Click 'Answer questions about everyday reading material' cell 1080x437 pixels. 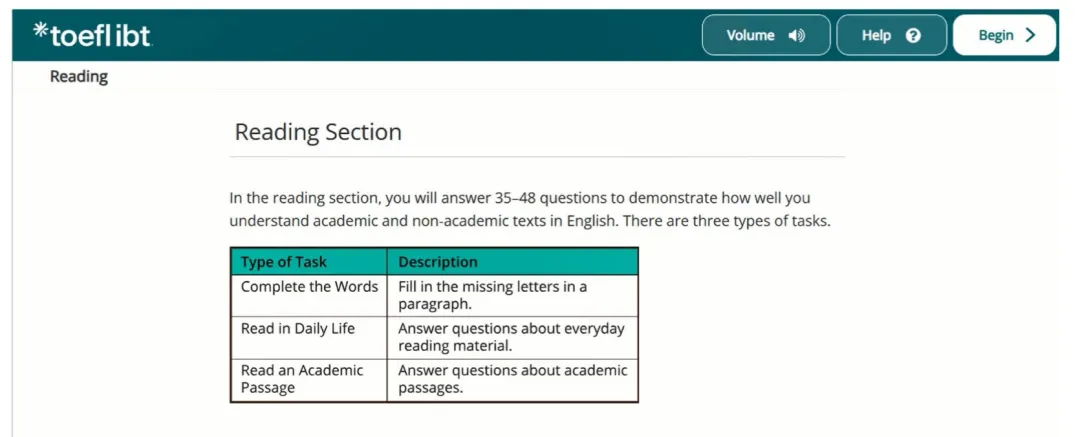513,337
